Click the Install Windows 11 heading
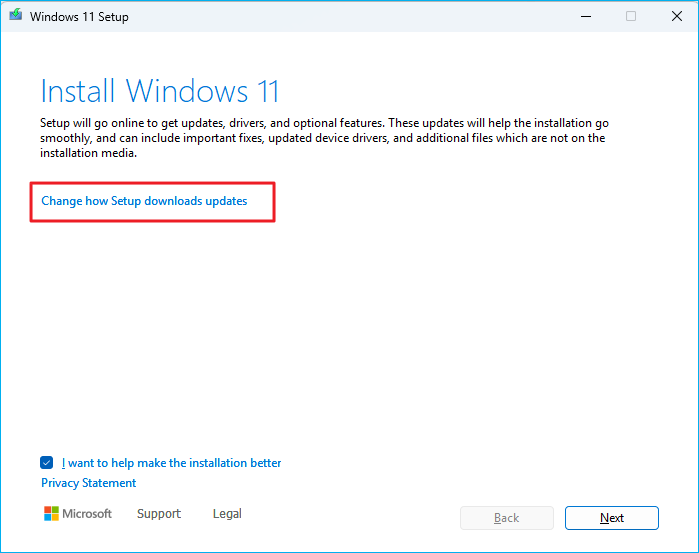This screenshot has width=699, height=553. pos(160,91)
